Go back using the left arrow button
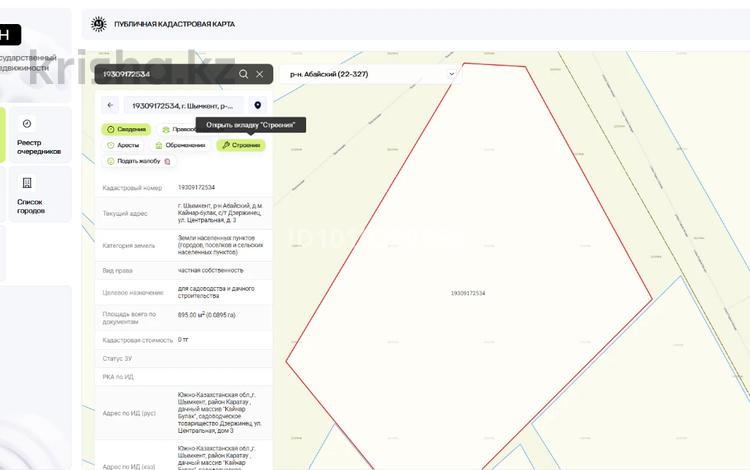The height and width of the screenshot is (470, 750). coord(110,105)
